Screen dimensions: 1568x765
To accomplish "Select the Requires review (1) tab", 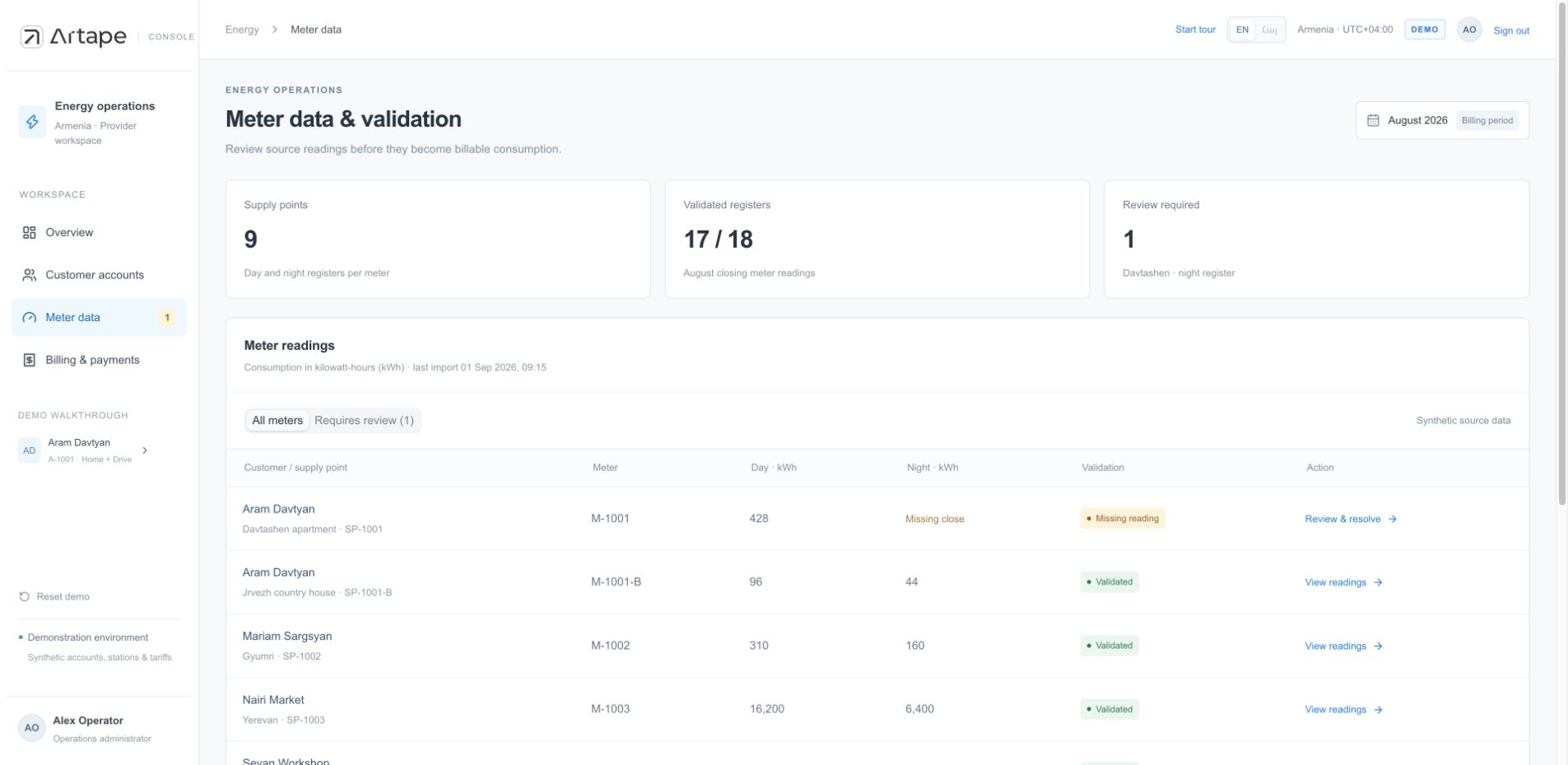I will point(364,420).
